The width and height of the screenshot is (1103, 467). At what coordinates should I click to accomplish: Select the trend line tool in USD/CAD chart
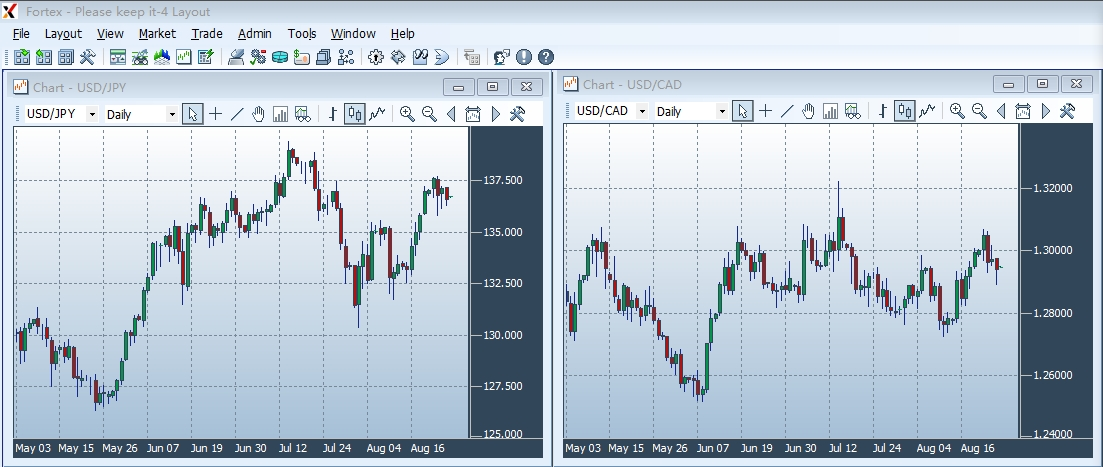click(x=787, y=111)
